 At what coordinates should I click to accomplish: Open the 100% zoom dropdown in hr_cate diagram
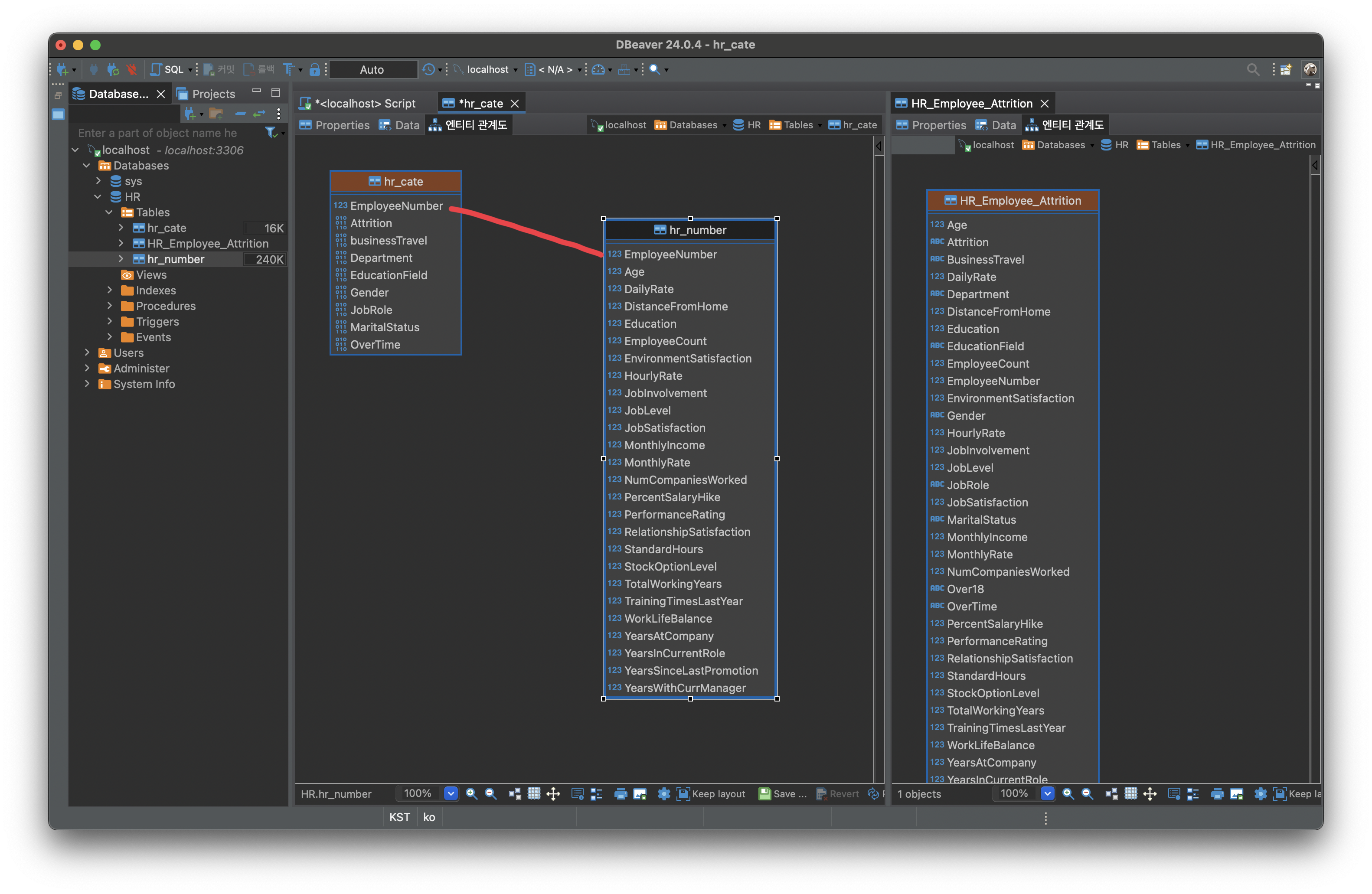point(451,794)
